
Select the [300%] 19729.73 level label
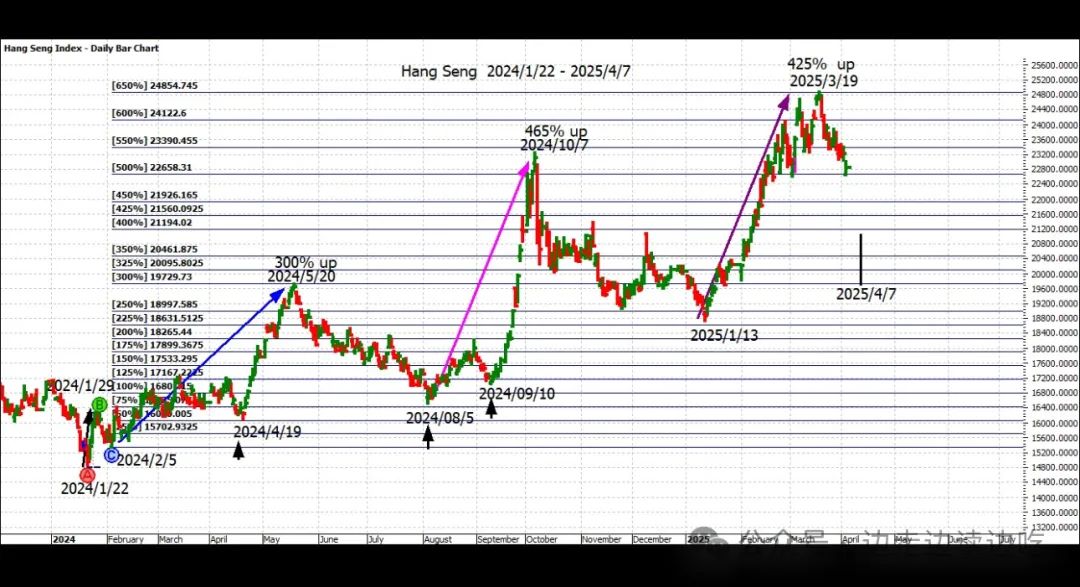click(x=152, y=277)
